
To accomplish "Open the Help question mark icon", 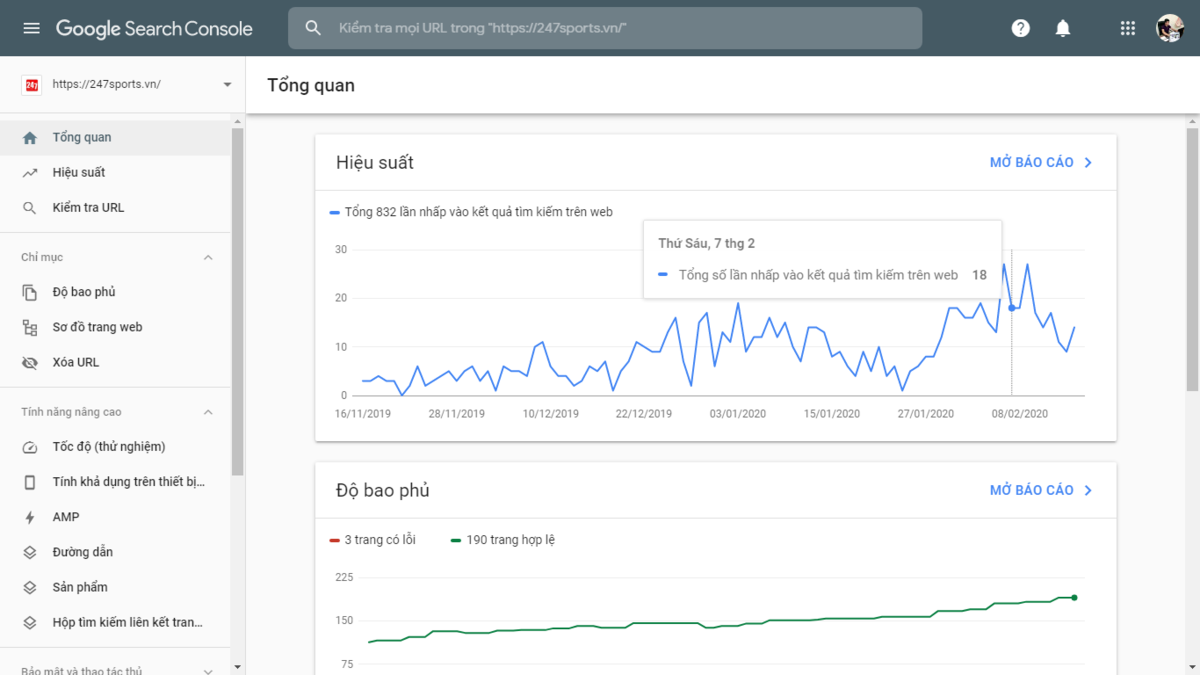I will point(1020,28).
